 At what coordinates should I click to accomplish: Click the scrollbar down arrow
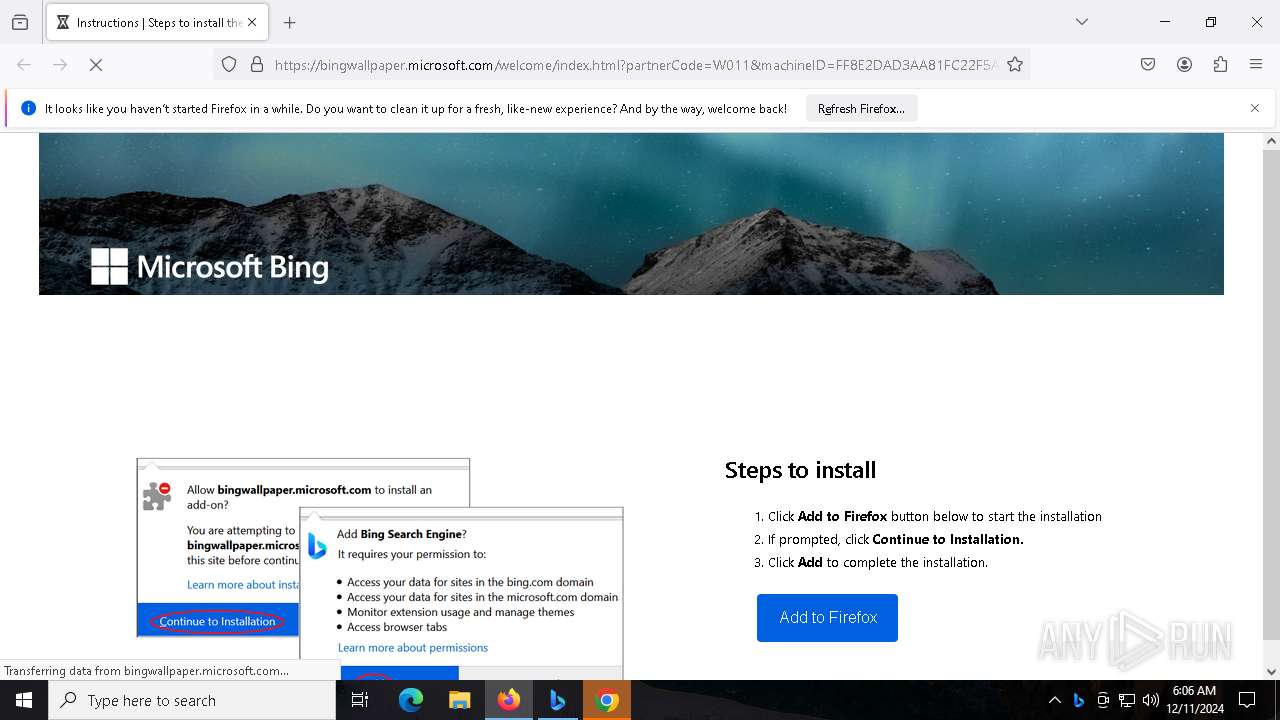click(x=1271, y=671)
